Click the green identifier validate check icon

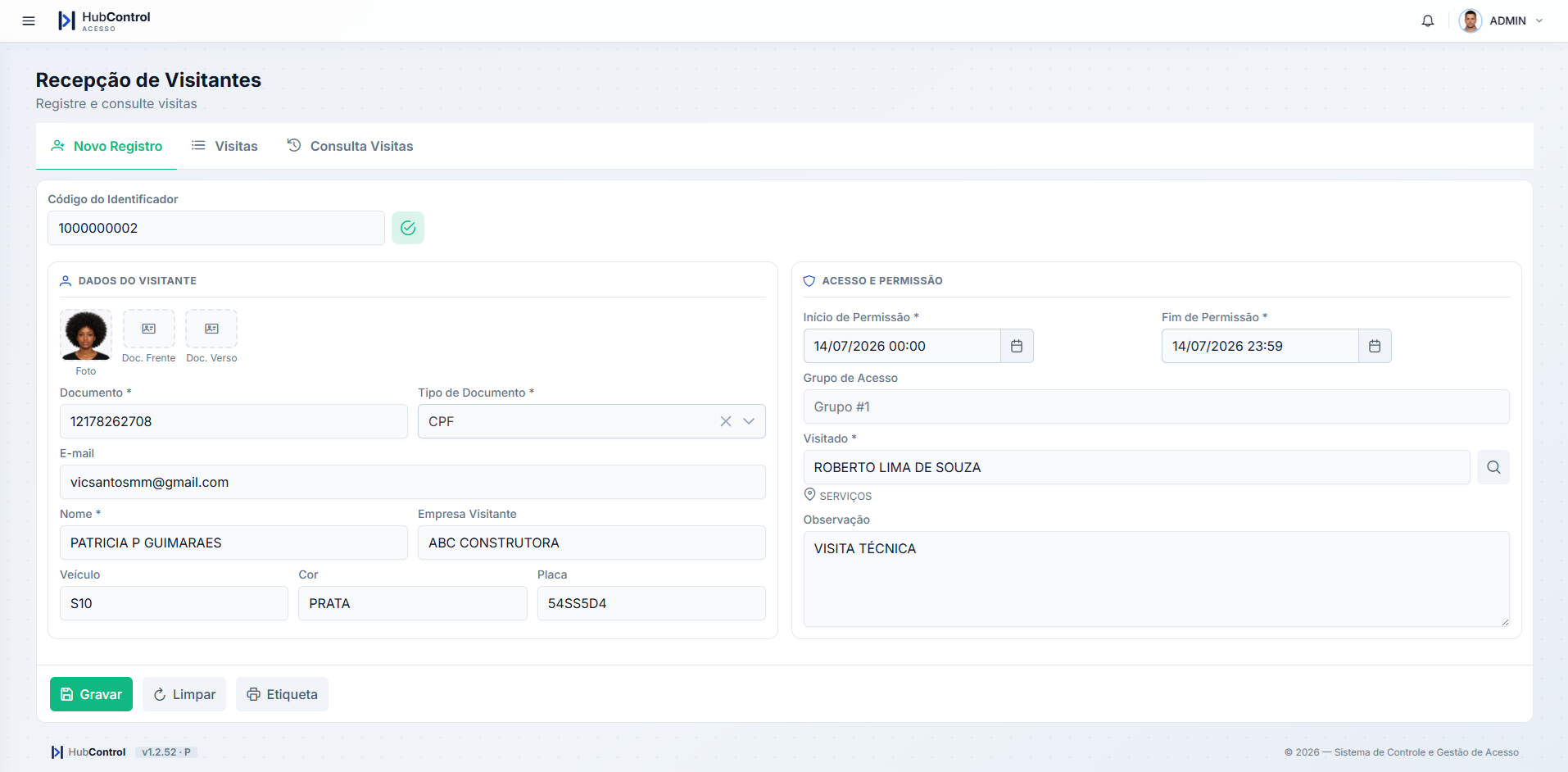click(x=408, y=228)
